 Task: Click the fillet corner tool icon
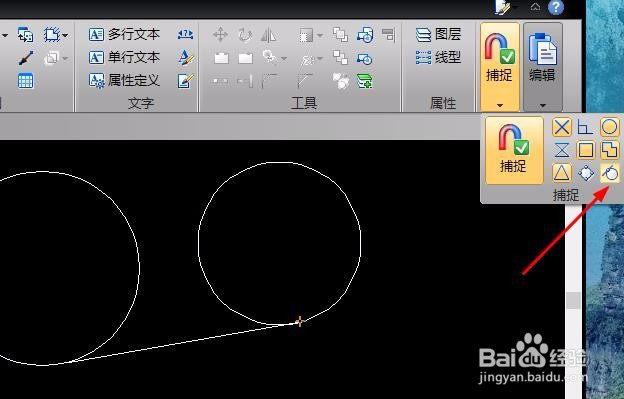pos(269,81)
